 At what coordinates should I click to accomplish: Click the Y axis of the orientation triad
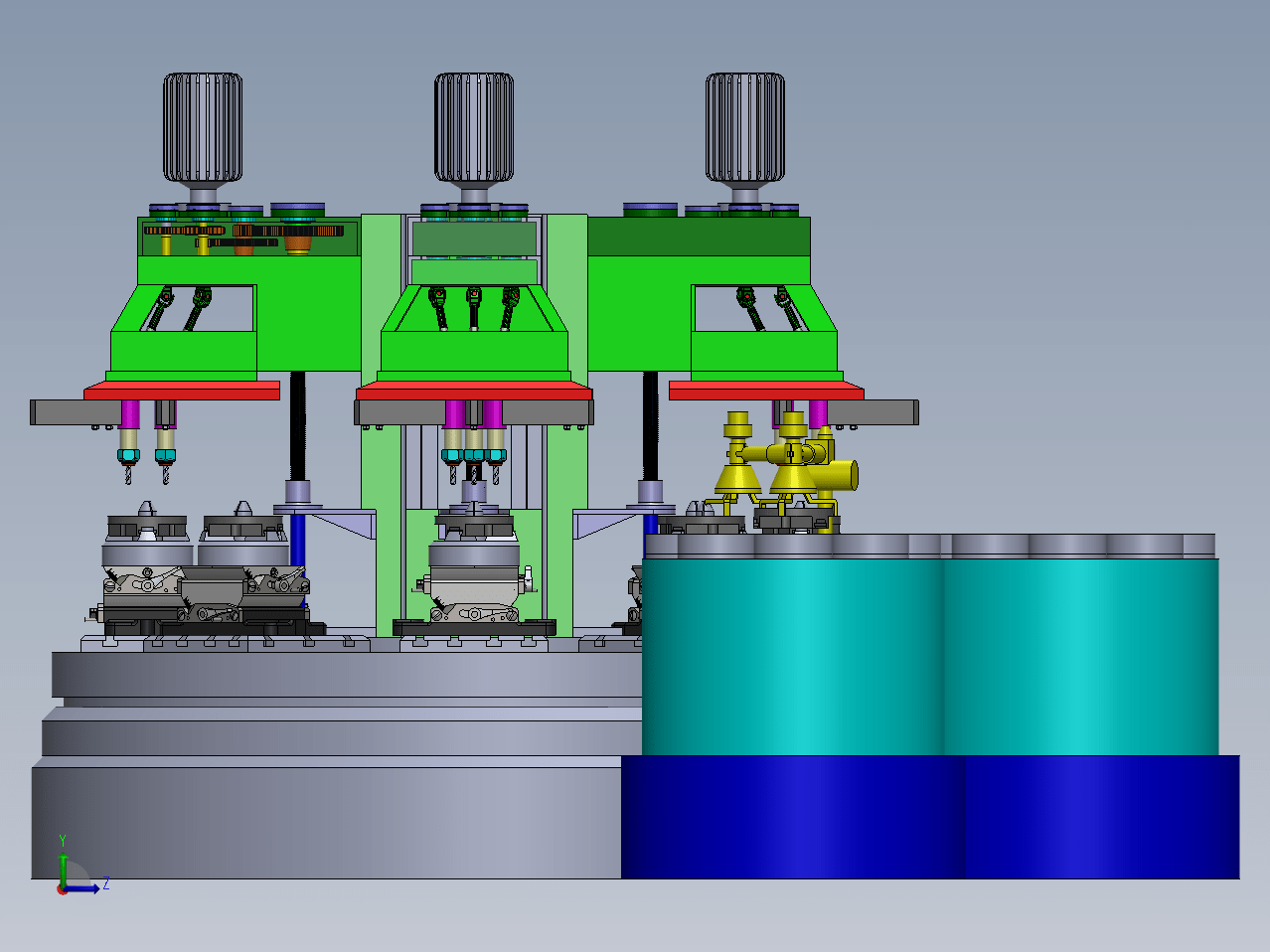tap(63, 864)
